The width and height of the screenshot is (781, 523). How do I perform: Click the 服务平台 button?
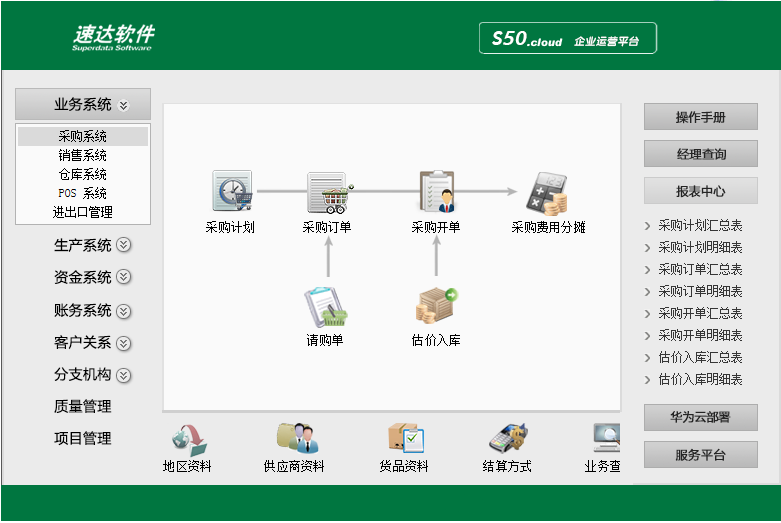(700, 455)
